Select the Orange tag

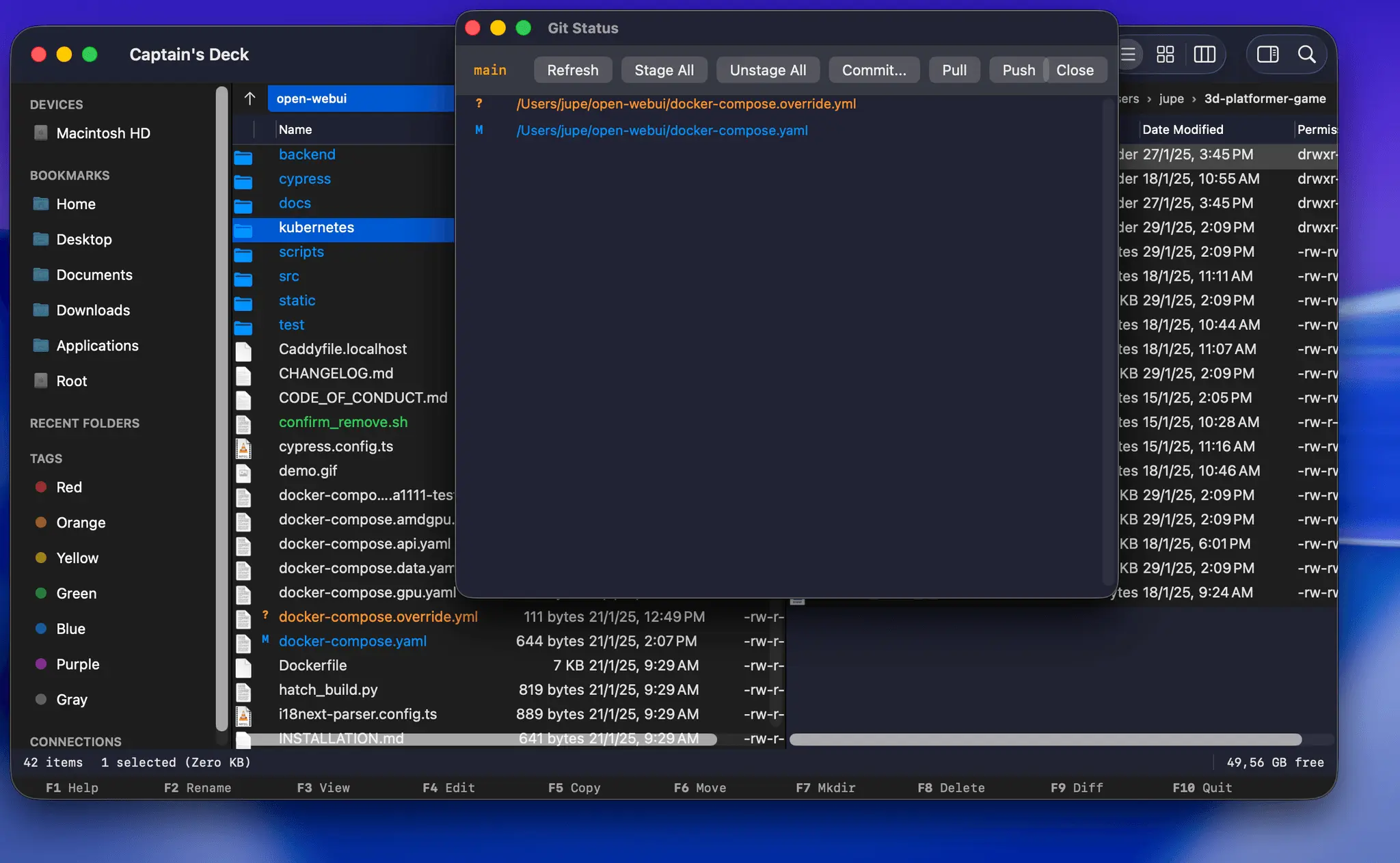pyautogui.click(x=81, y=523)
